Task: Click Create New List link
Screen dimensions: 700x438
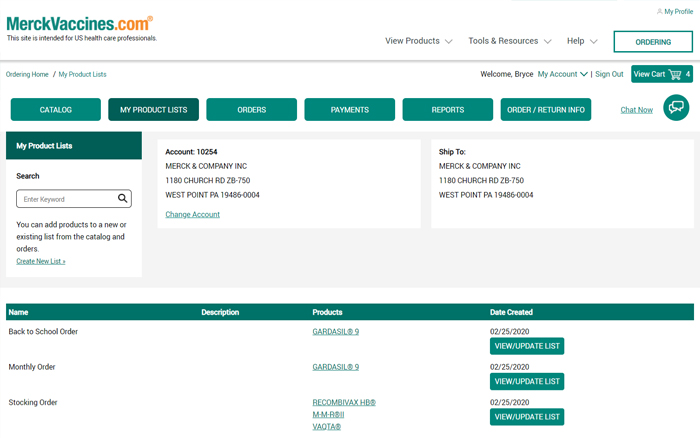Action: [x=41, y=261]
